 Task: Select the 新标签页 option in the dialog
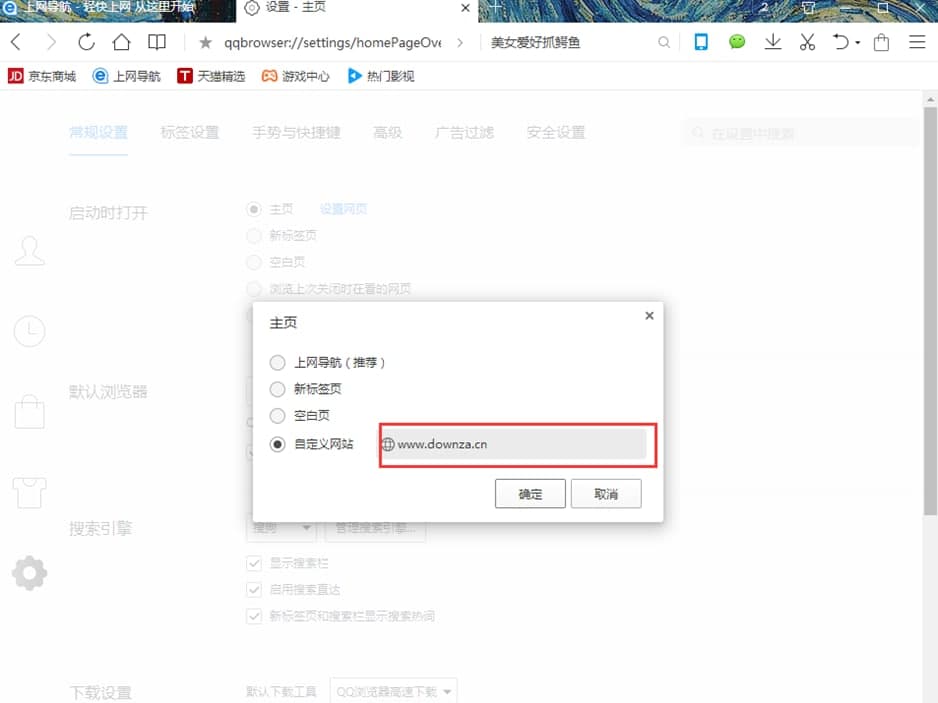277,390
